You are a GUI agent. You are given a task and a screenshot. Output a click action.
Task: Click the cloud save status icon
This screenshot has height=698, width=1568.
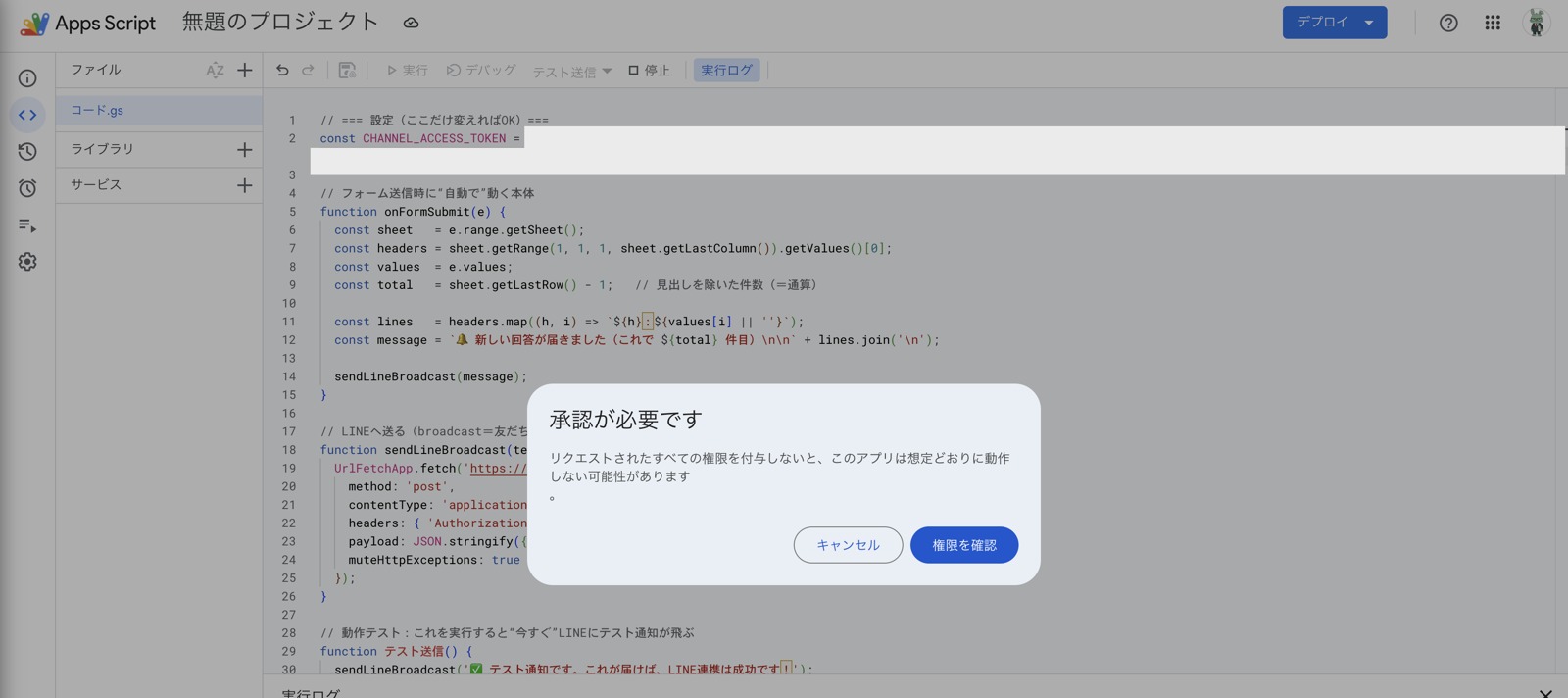[x=411, y=23]
